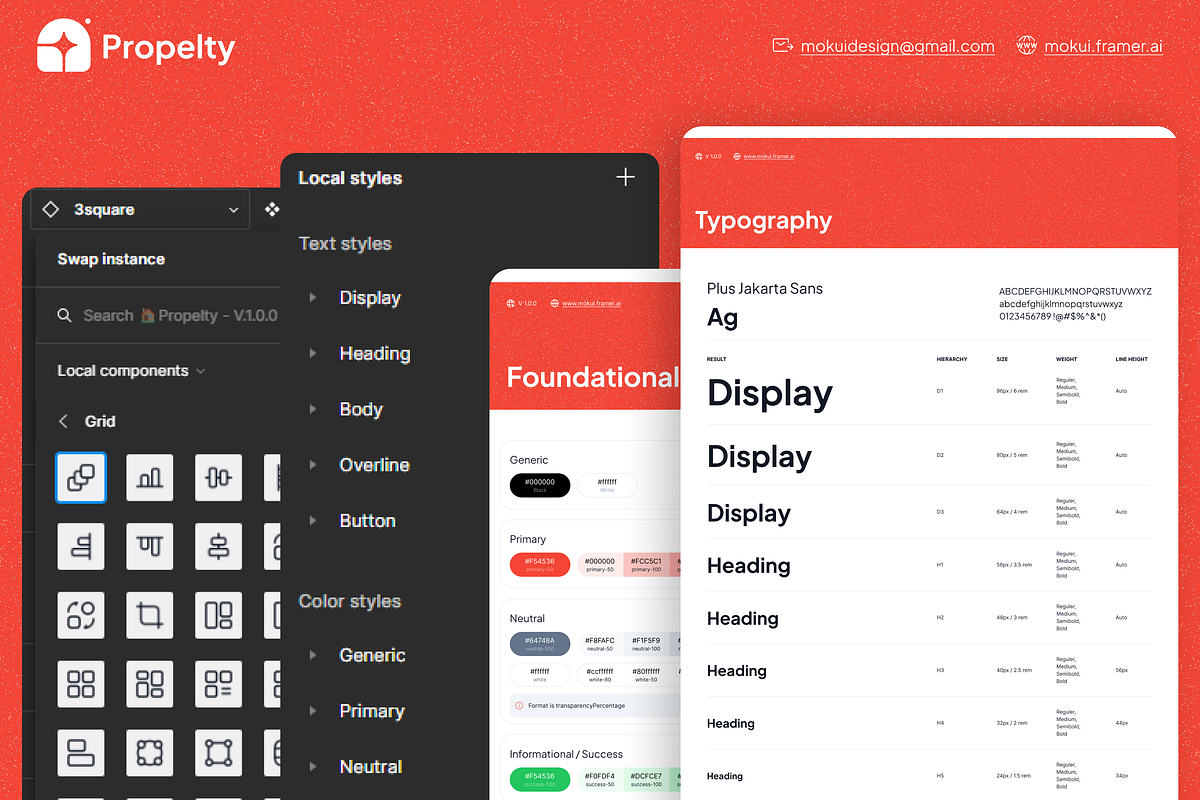This screenshot has width=1200, height=800.
Task: Click the envelope icon beside the email
Action: click(783, 45)
